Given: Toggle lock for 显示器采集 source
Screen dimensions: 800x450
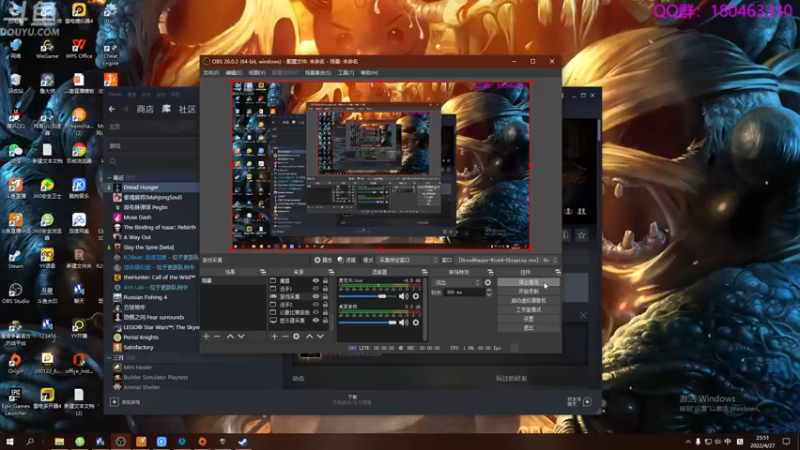Looking at the screenshot, I should pos(325,320).
